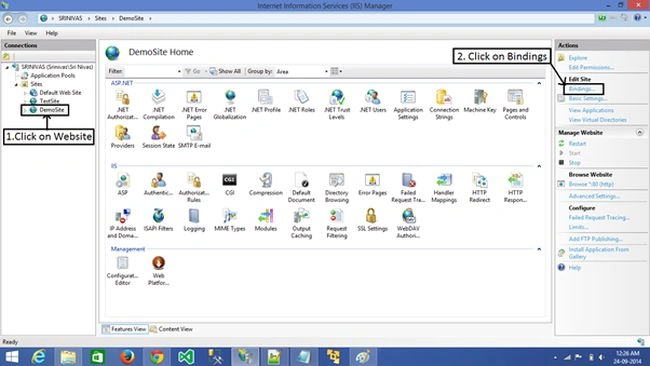Open the view mode dropdown button
Viewport: 650px width, 366px height.
(336, 71)
